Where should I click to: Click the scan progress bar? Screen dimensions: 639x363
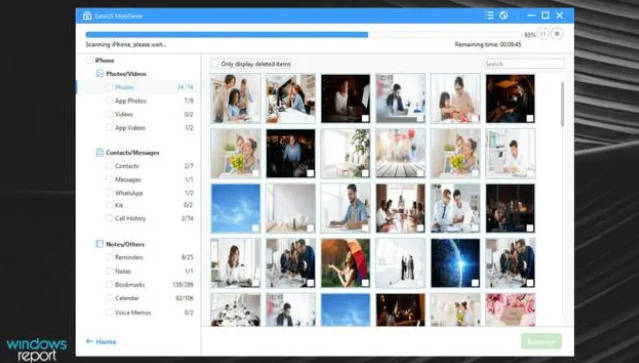[304, 35]
